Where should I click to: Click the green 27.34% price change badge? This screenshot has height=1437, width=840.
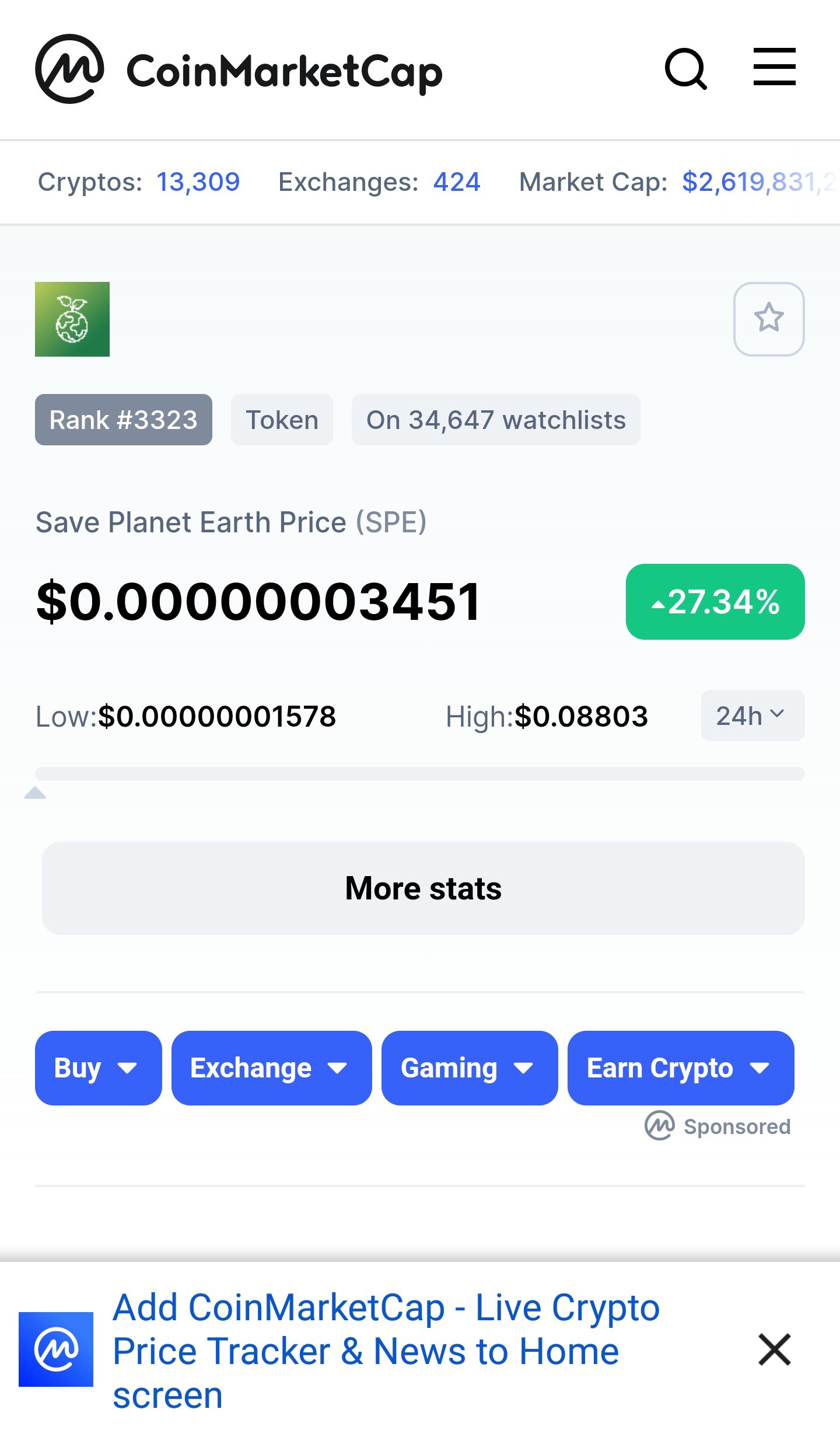coord(715,602)
